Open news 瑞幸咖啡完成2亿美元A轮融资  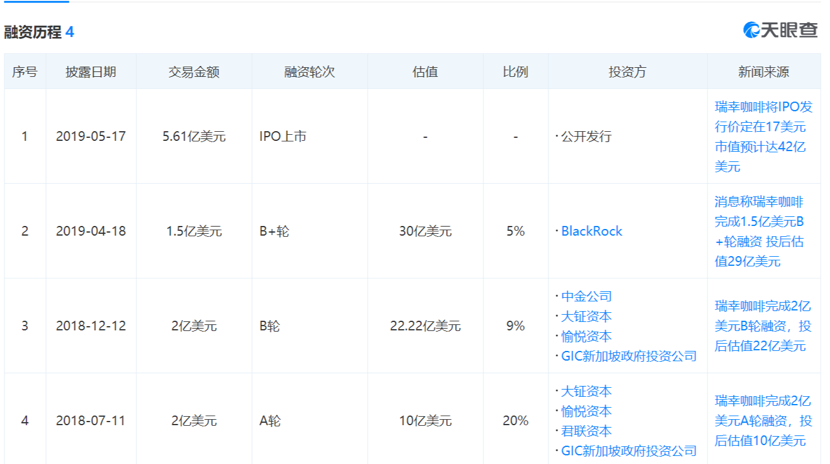[x=763, y=421]
